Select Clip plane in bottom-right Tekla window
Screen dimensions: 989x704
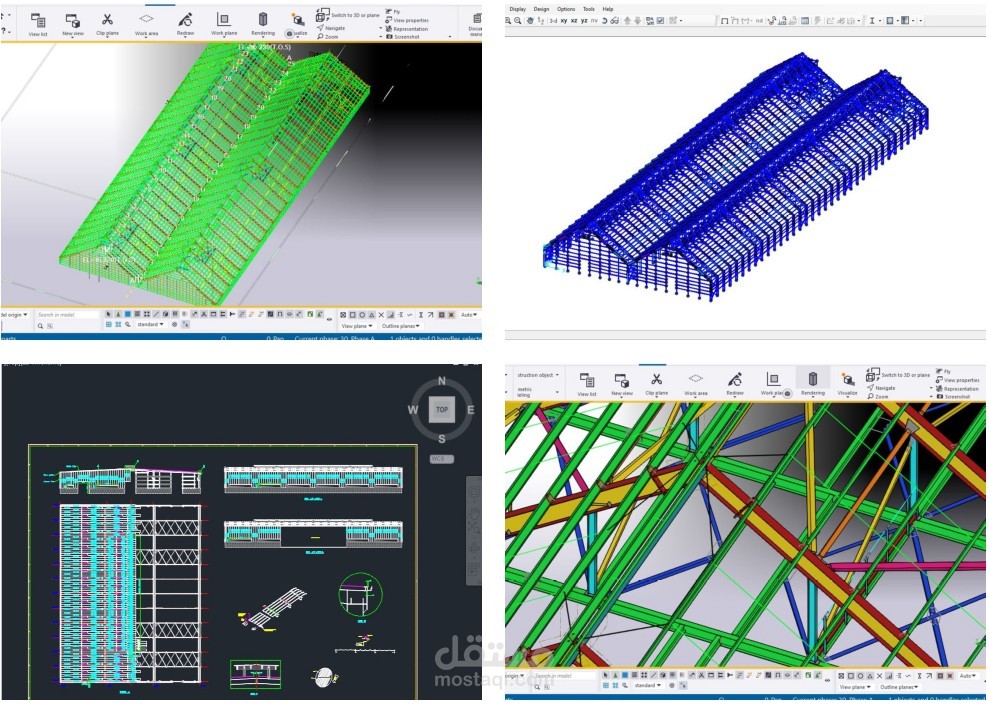pyautogui.click(x=657, y=385)
